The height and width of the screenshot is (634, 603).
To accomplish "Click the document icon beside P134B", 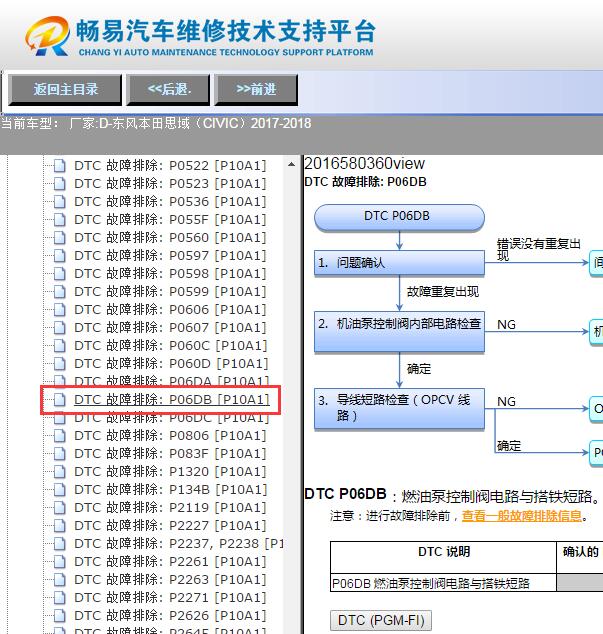I will tap(59, 490).
